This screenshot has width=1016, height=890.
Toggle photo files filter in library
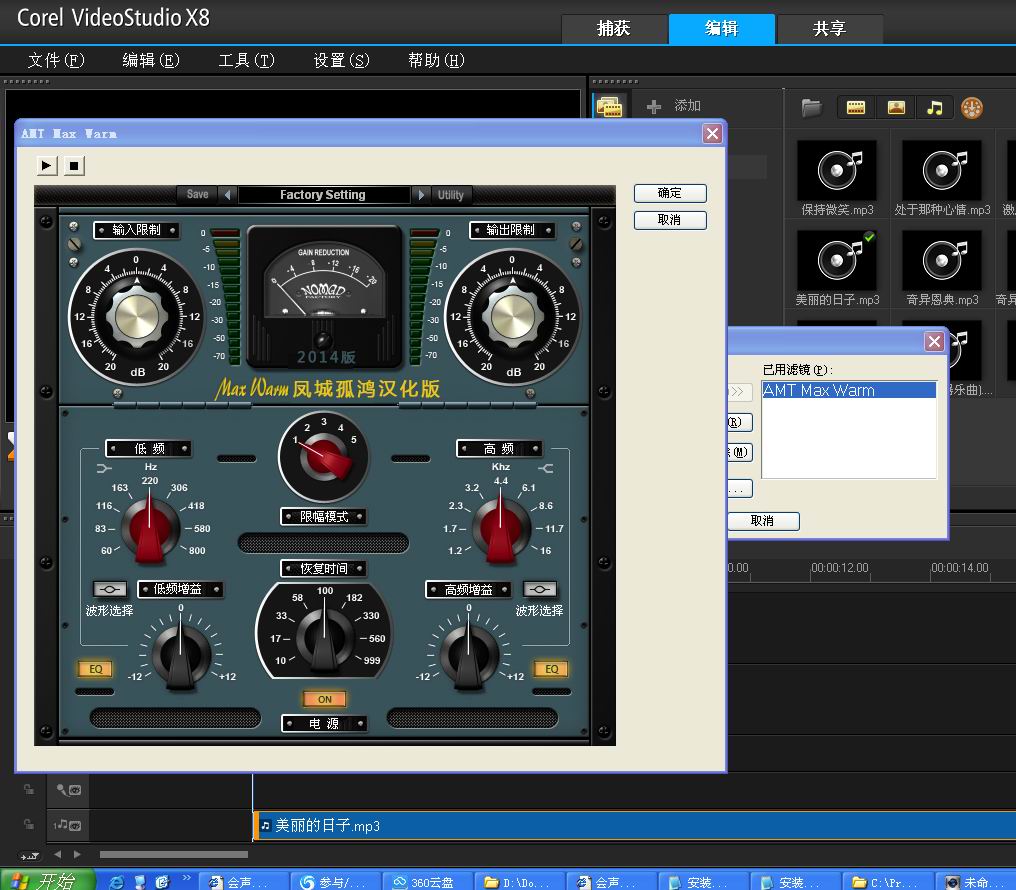(896, 108)
